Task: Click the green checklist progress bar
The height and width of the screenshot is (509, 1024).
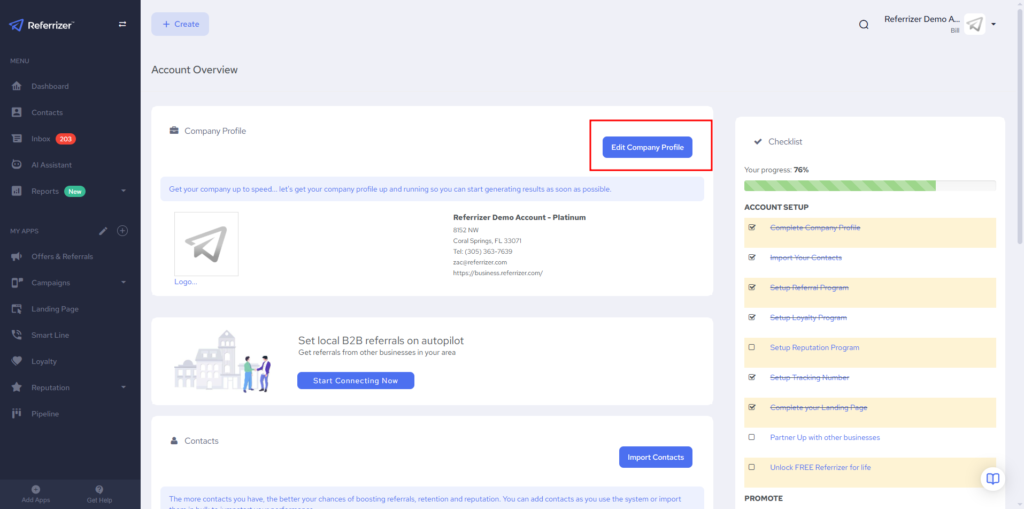Action: pyautogui.click(x=840, y=185)
